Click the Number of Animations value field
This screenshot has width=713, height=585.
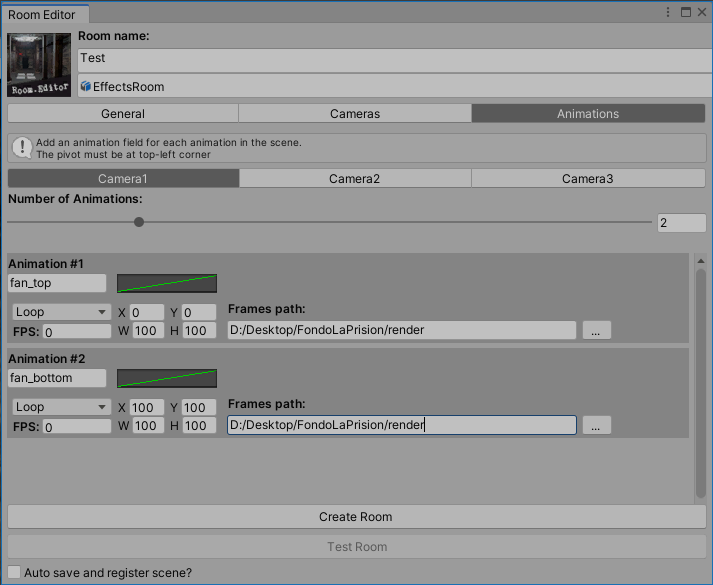(681, 223)
